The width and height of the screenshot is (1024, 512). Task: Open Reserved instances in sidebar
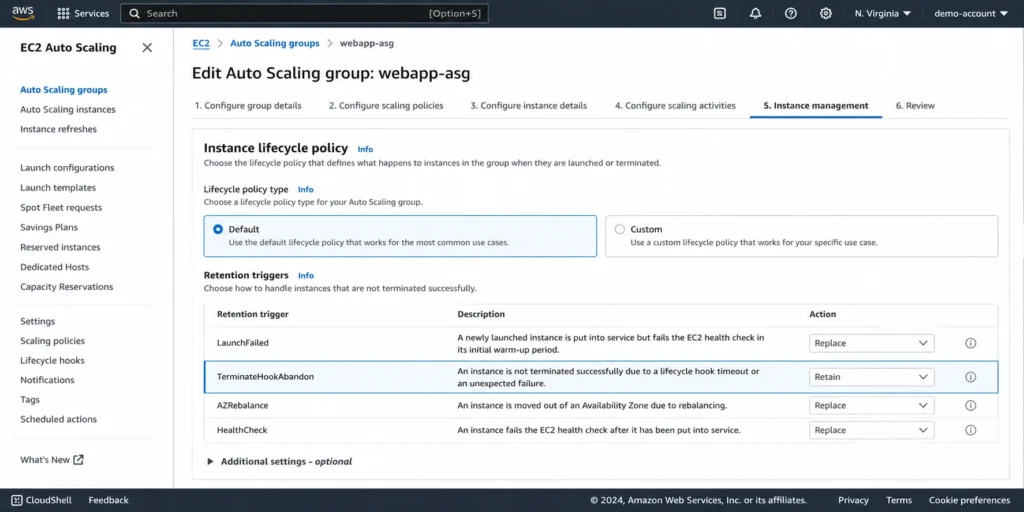click(60, 248)
